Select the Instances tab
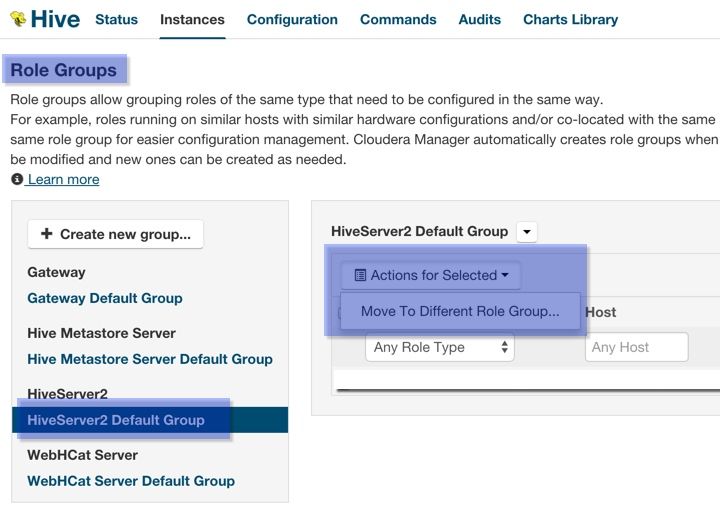Image resolution: width=720 pixels, height=505 pixels. click(192, 19)
